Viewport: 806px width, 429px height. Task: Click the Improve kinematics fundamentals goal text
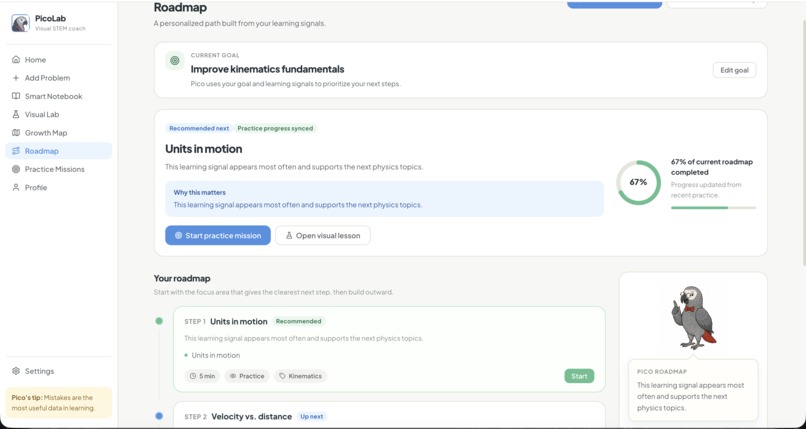click(267, 69)
